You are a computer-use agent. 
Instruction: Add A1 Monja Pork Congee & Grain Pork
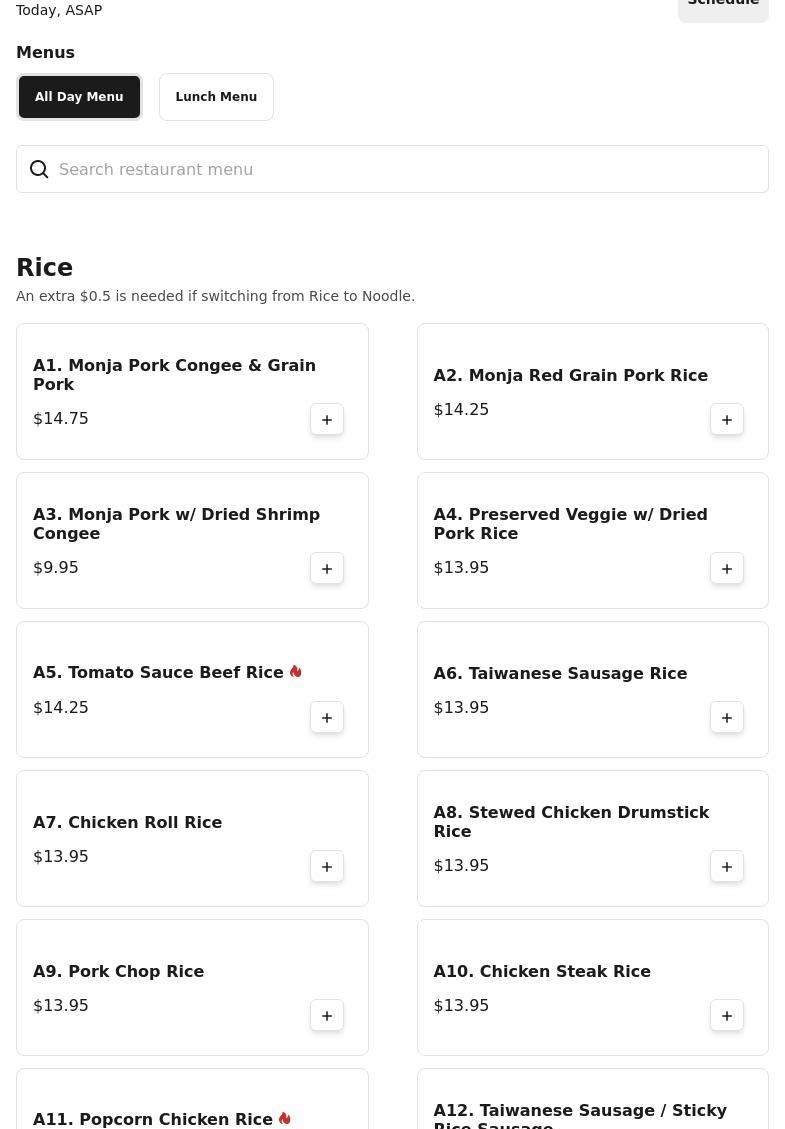click(327, 420)
